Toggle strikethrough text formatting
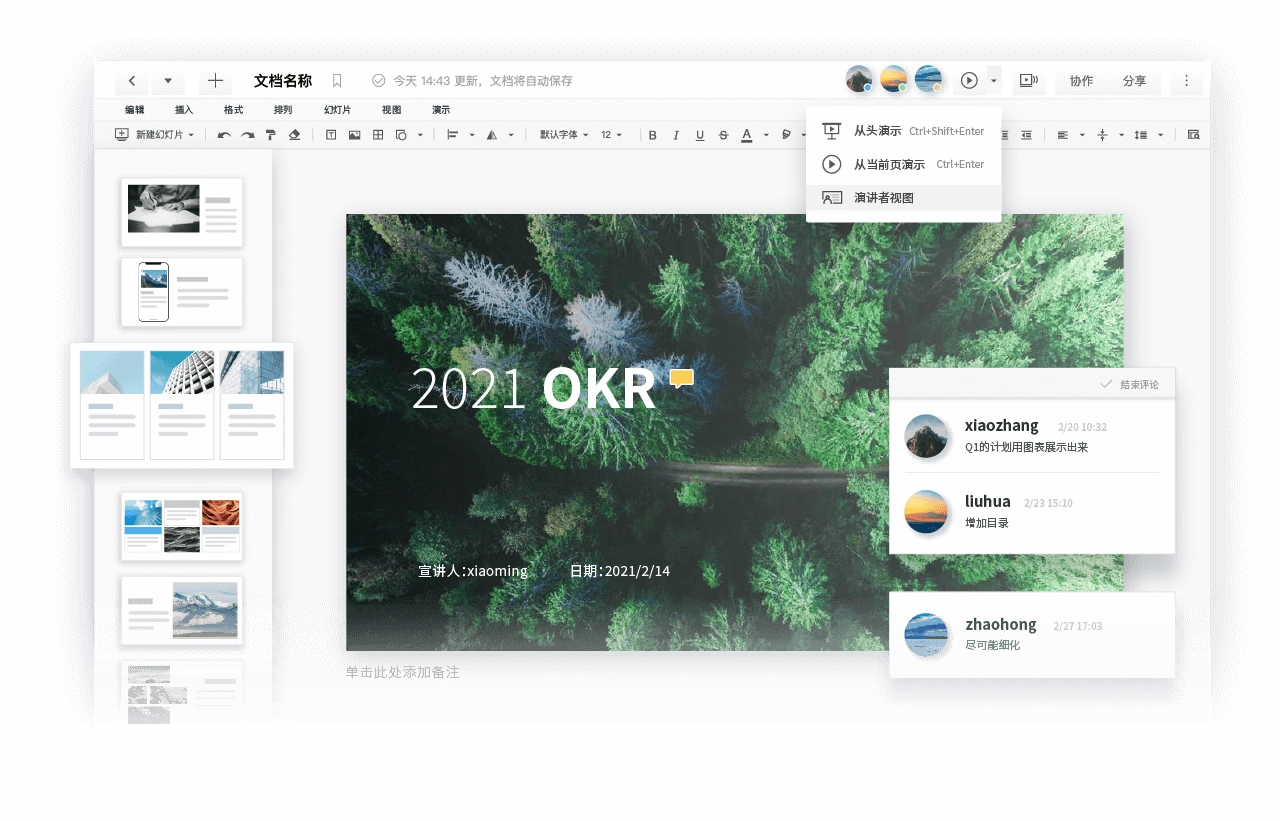This screenshot has width=1280, height=821. point(723,135)
